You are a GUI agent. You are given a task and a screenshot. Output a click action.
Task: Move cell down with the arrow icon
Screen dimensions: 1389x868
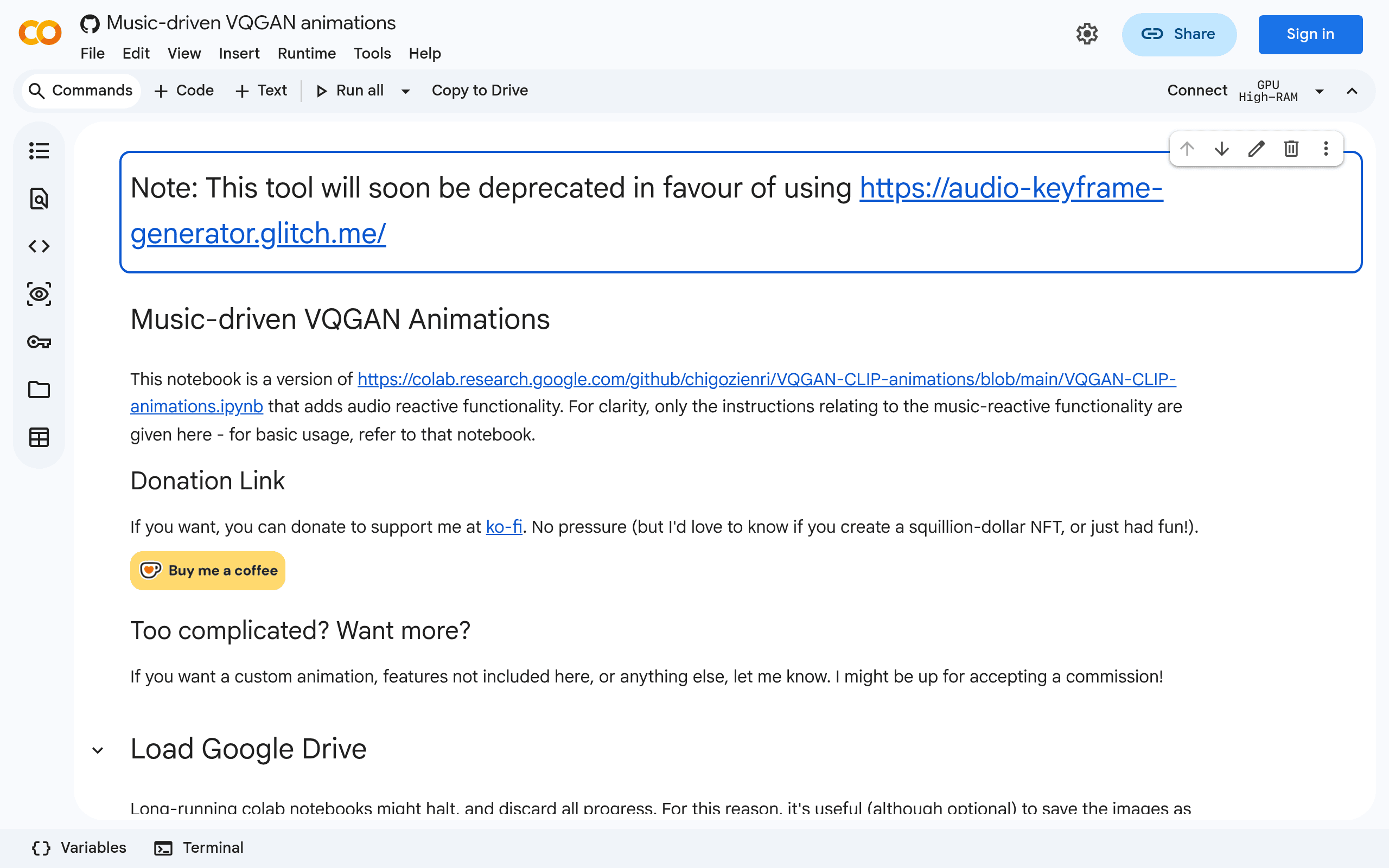1222,149
